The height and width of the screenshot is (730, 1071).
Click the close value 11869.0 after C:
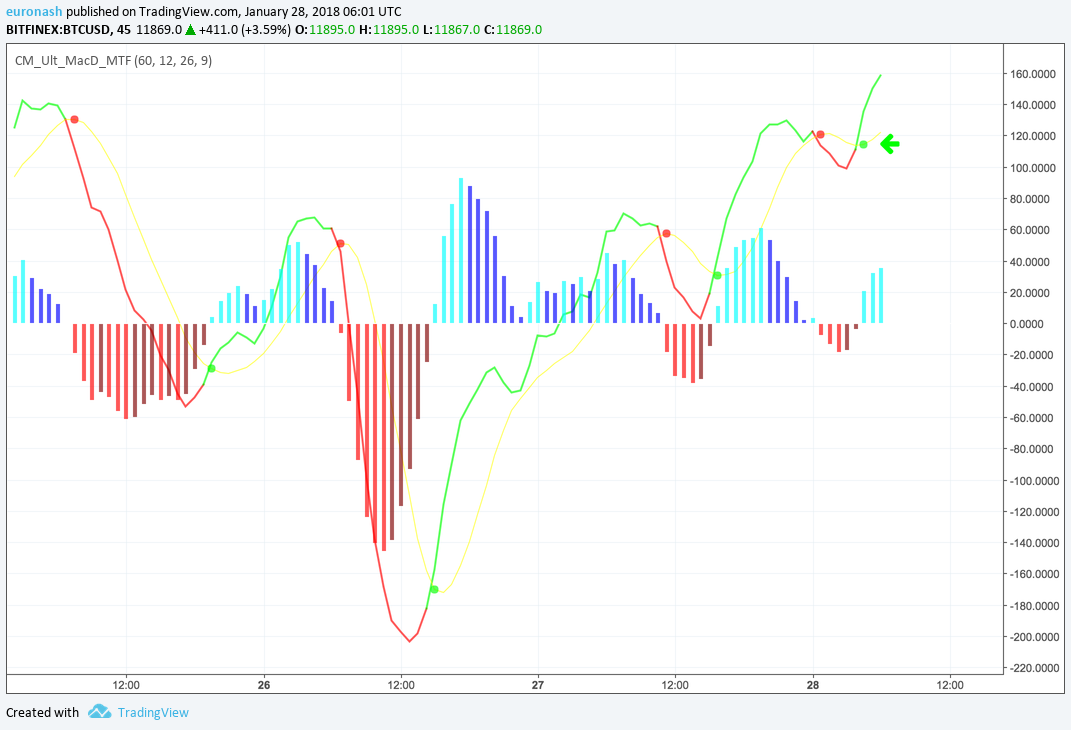[519, 29]
